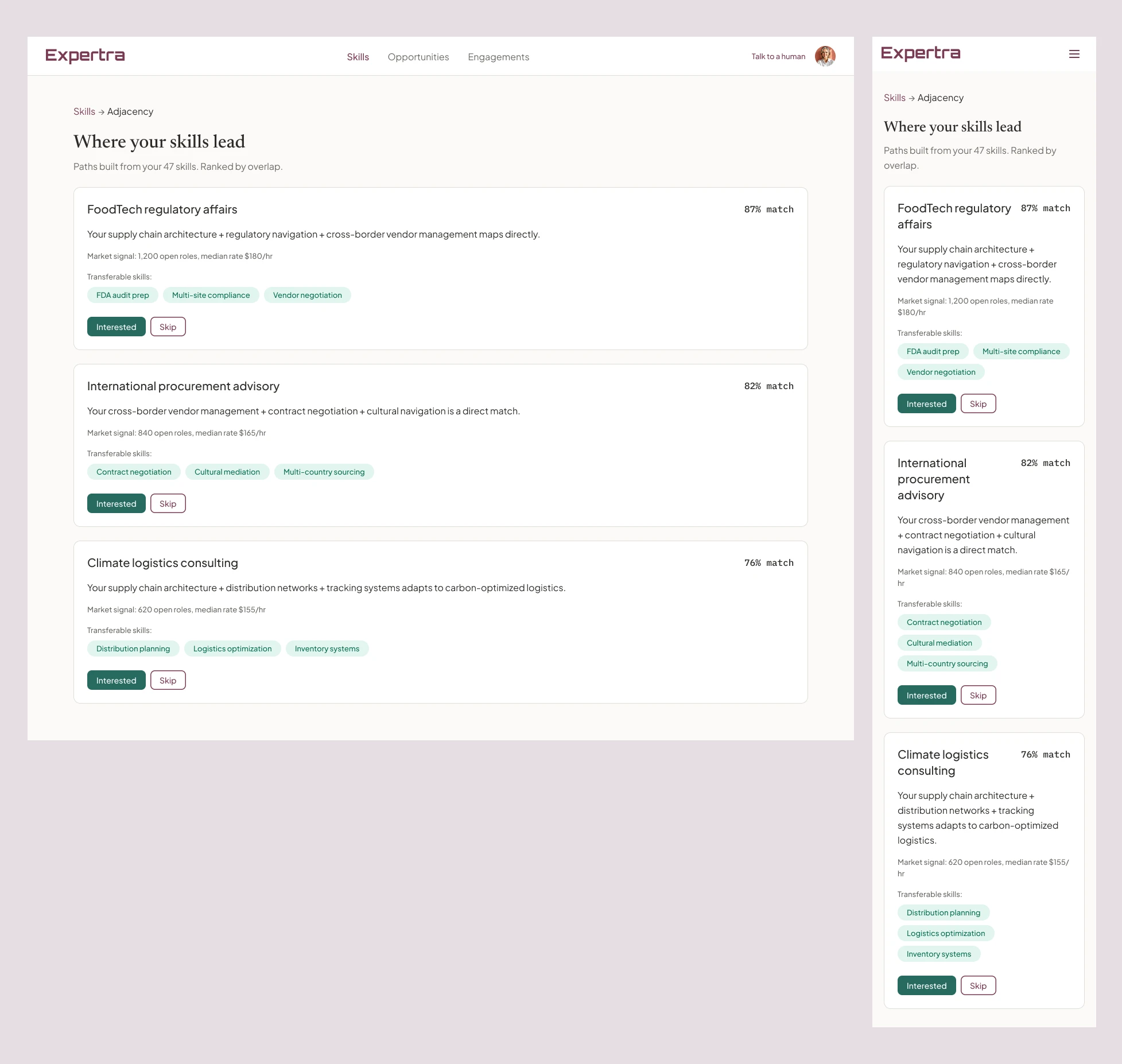Click the user avatar photo
This screenshot has height=1064, width=1122.
point(825,56)
